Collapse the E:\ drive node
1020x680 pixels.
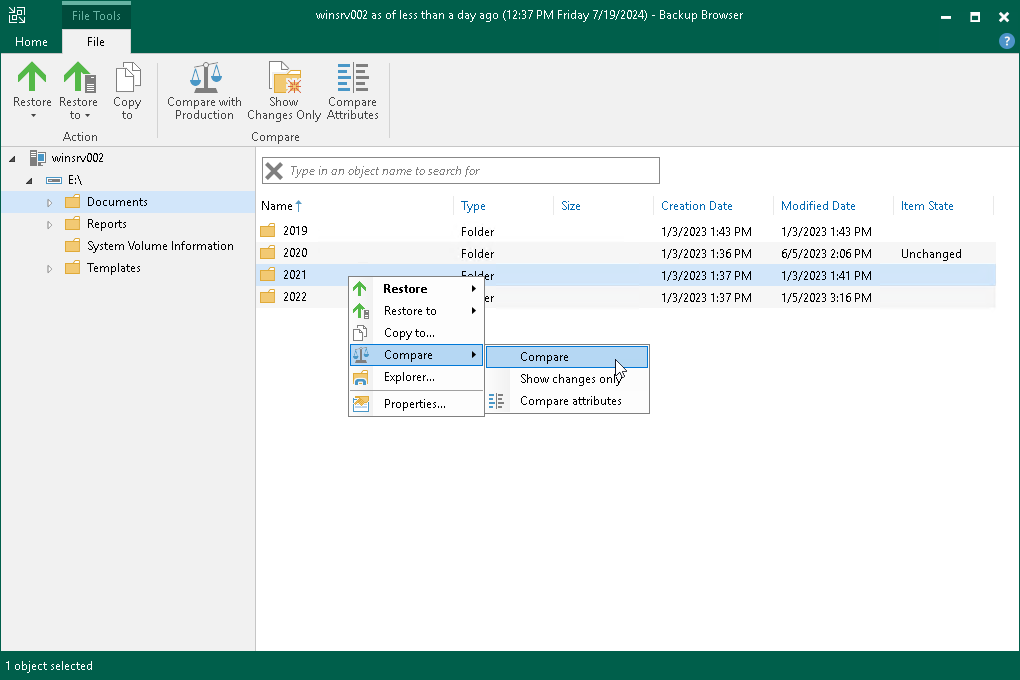29,180
